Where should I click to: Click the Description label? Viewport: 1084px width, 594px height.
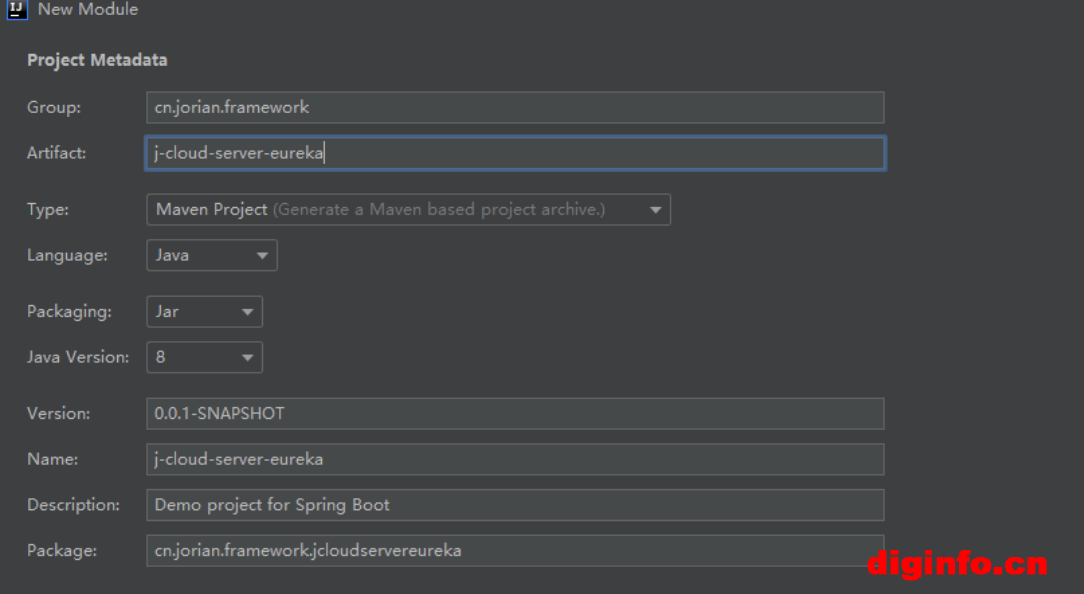pos(73,505)
